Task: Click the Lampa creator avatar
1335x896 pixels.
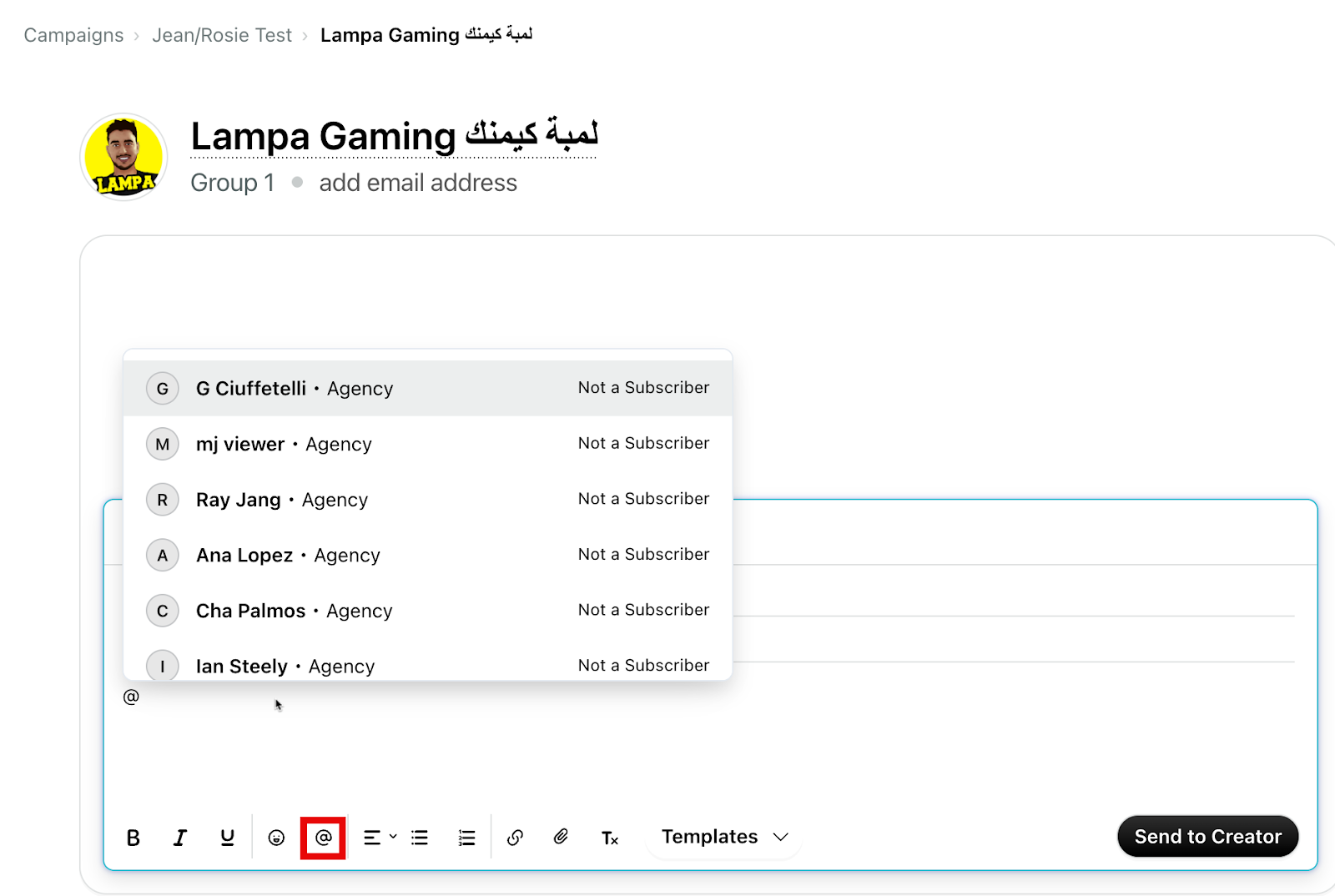Action: point(123,157)
